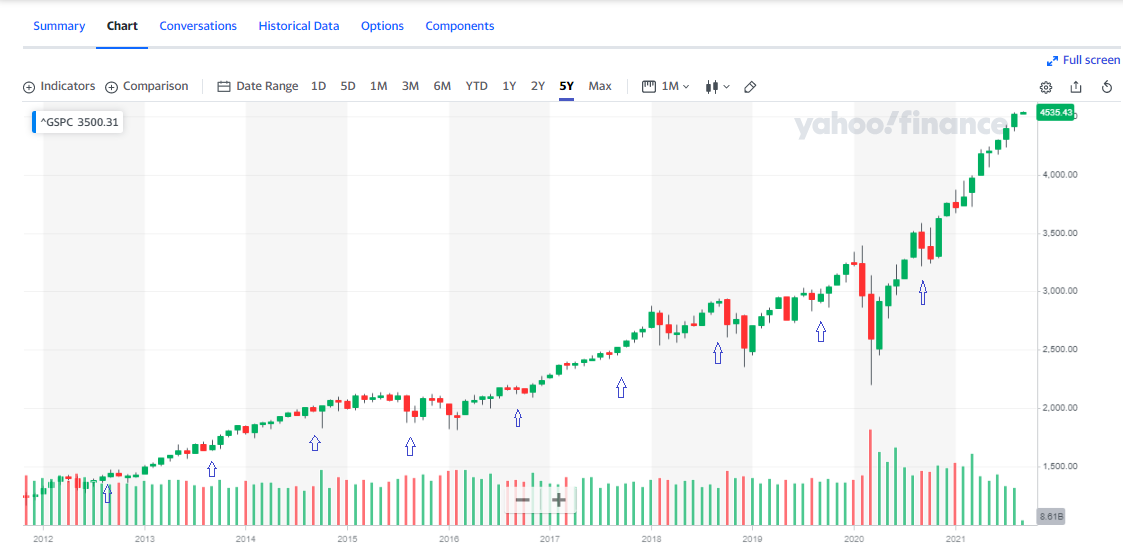Set range to 3M
1123x552 pixels.
pos(410,87)
